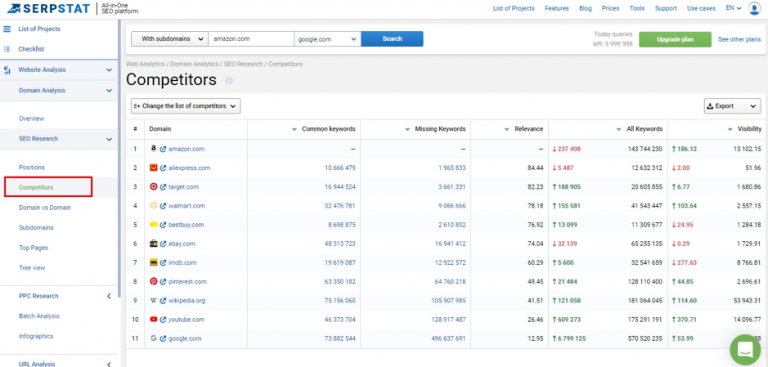This screenshot has height=367, width=768.
Task: Click the target.com bullseye favicon
Action: point(153,187)
